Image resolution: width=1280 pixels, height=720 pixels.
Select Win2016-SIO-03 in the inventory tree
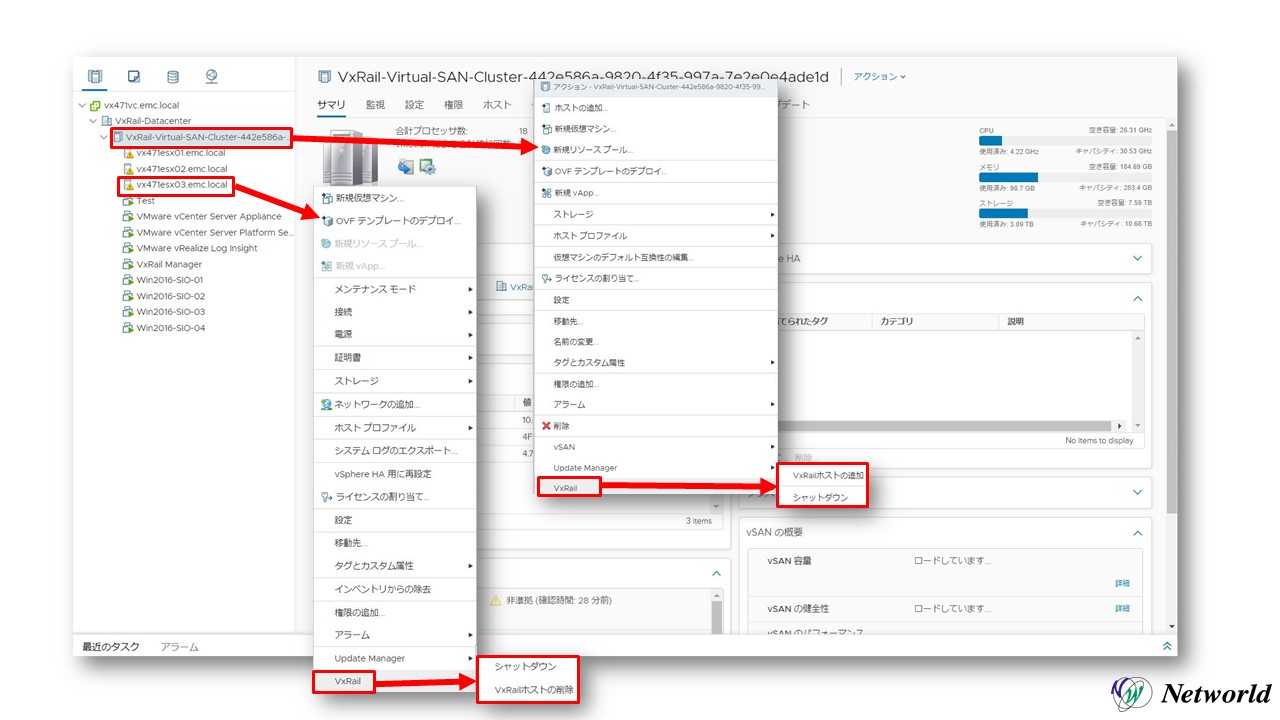pyautogui.click(x=170, y=312)
